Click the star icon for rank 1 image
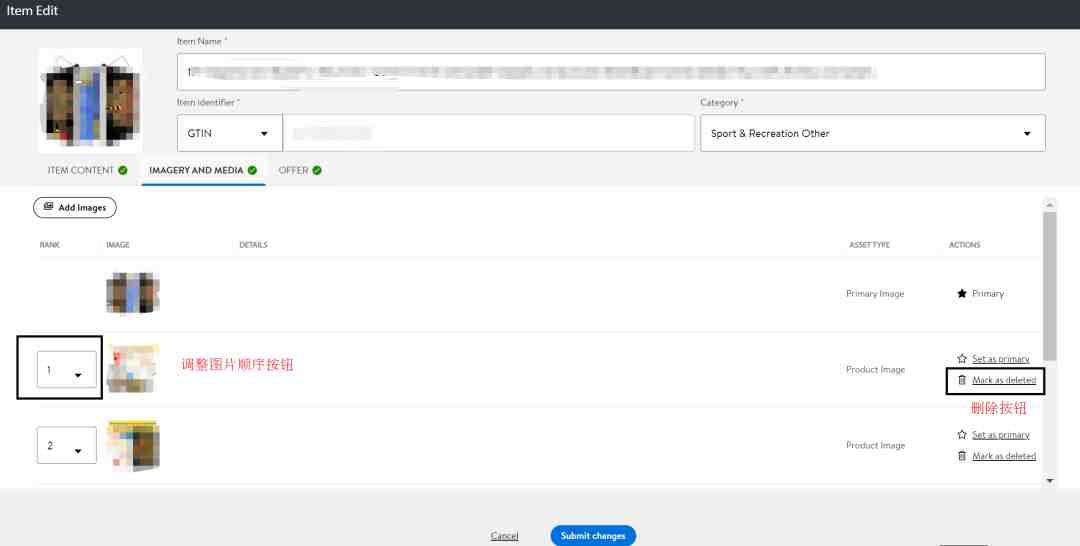This screenshot has width=1080, height=546. (x=962, y=359)
